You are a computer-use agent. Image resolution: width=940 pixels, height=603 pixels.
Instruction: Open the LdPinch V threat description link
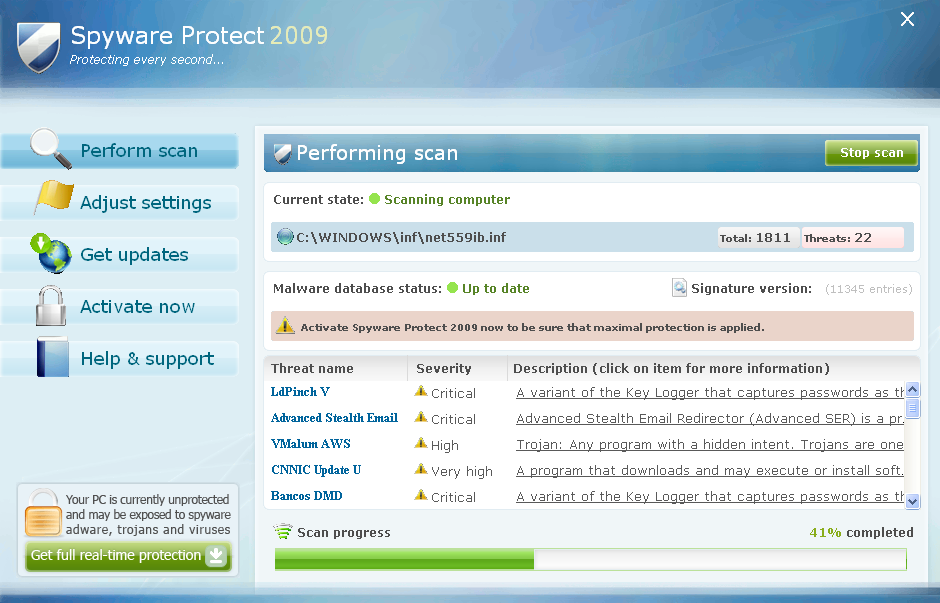710,393
